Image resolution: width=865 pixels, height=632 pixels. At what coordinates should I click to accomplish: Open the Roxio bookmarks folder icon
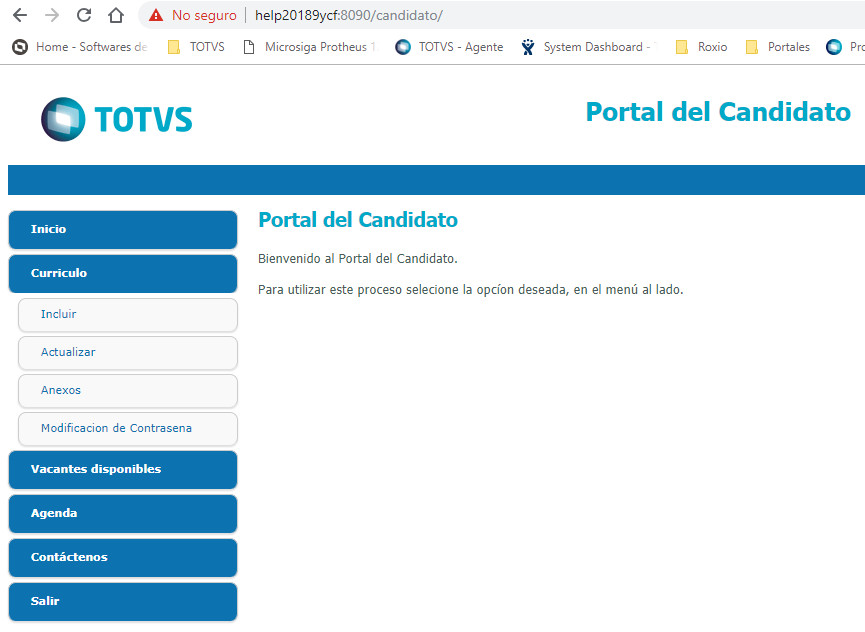(x=682, y=47)
